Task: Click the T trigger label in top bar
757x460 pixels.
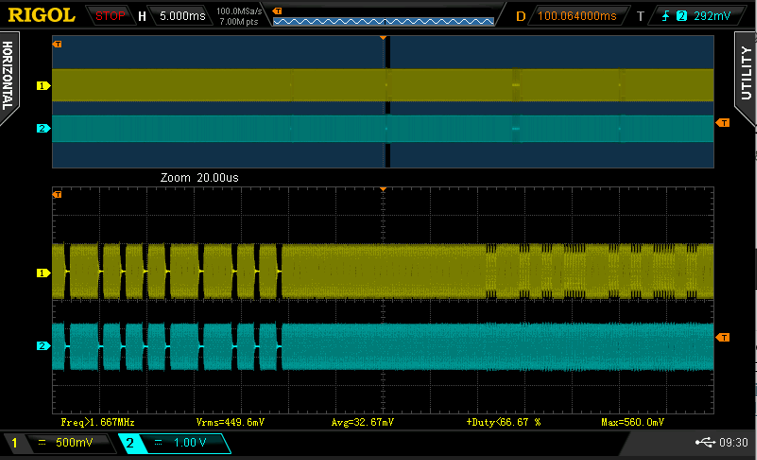Action: pyautogui.click(x=640, y=16)
